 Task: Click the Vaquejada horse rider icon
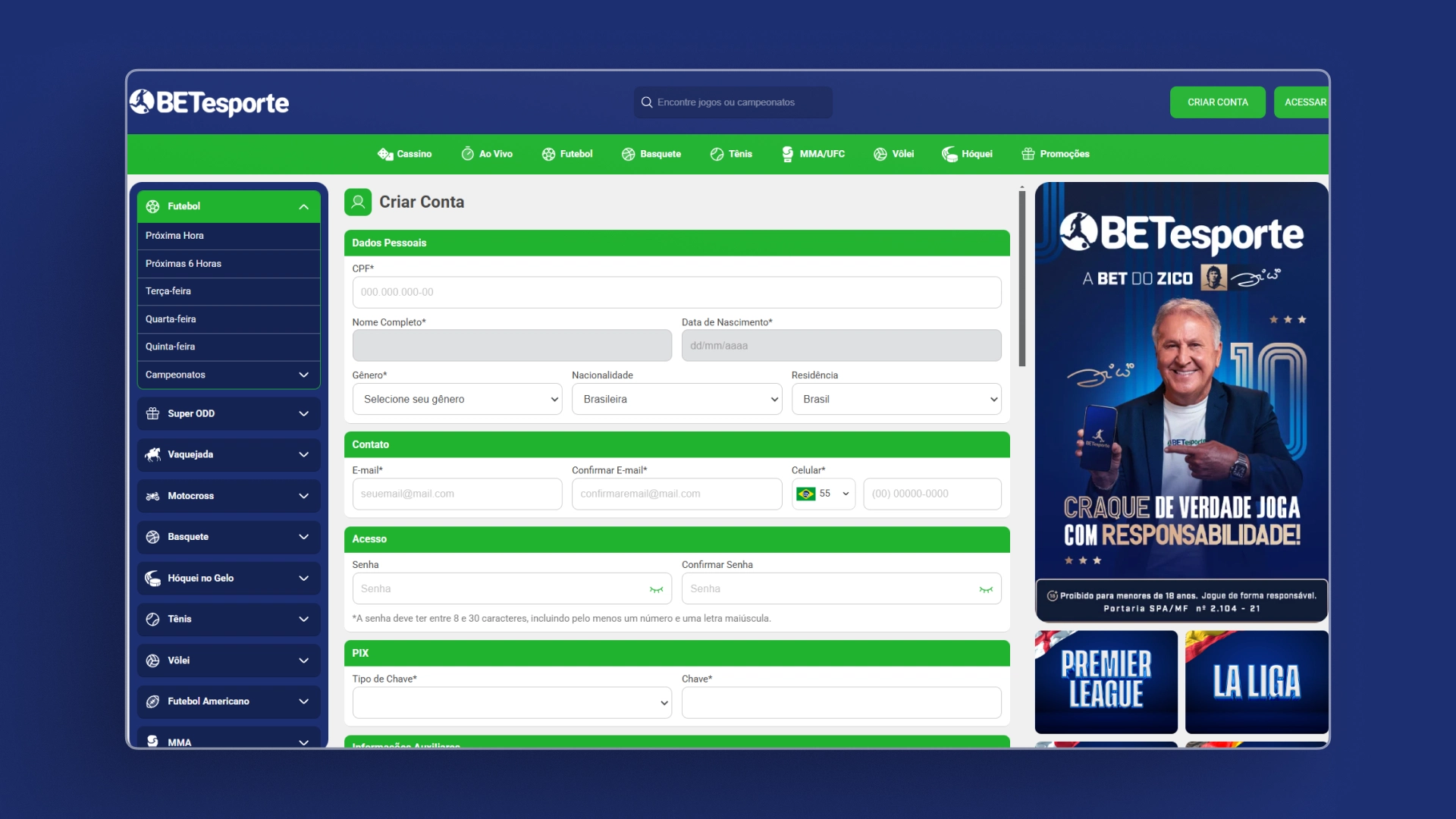click(152, 454)
